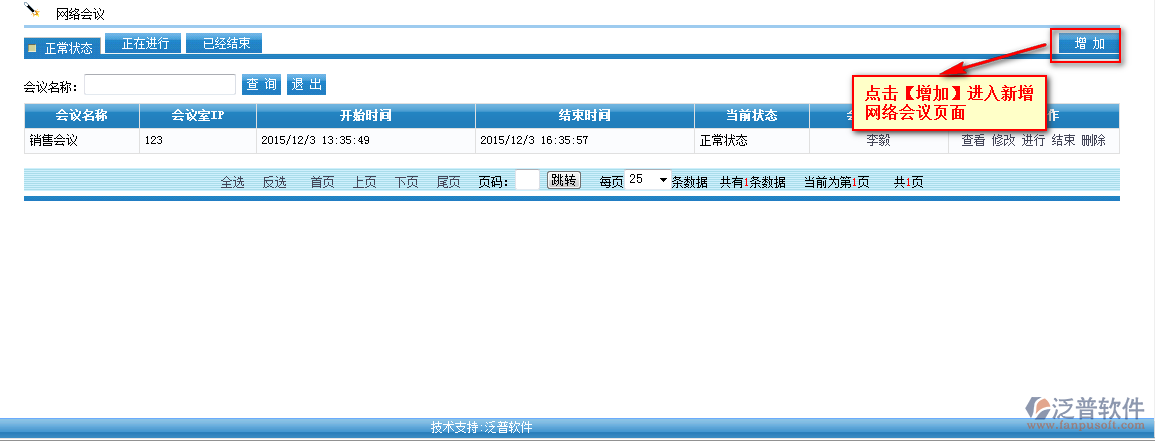Click the 会议室IP column header
This screenshot has width=1155, height=441.
pyautogui.click(x=198, y=116)
